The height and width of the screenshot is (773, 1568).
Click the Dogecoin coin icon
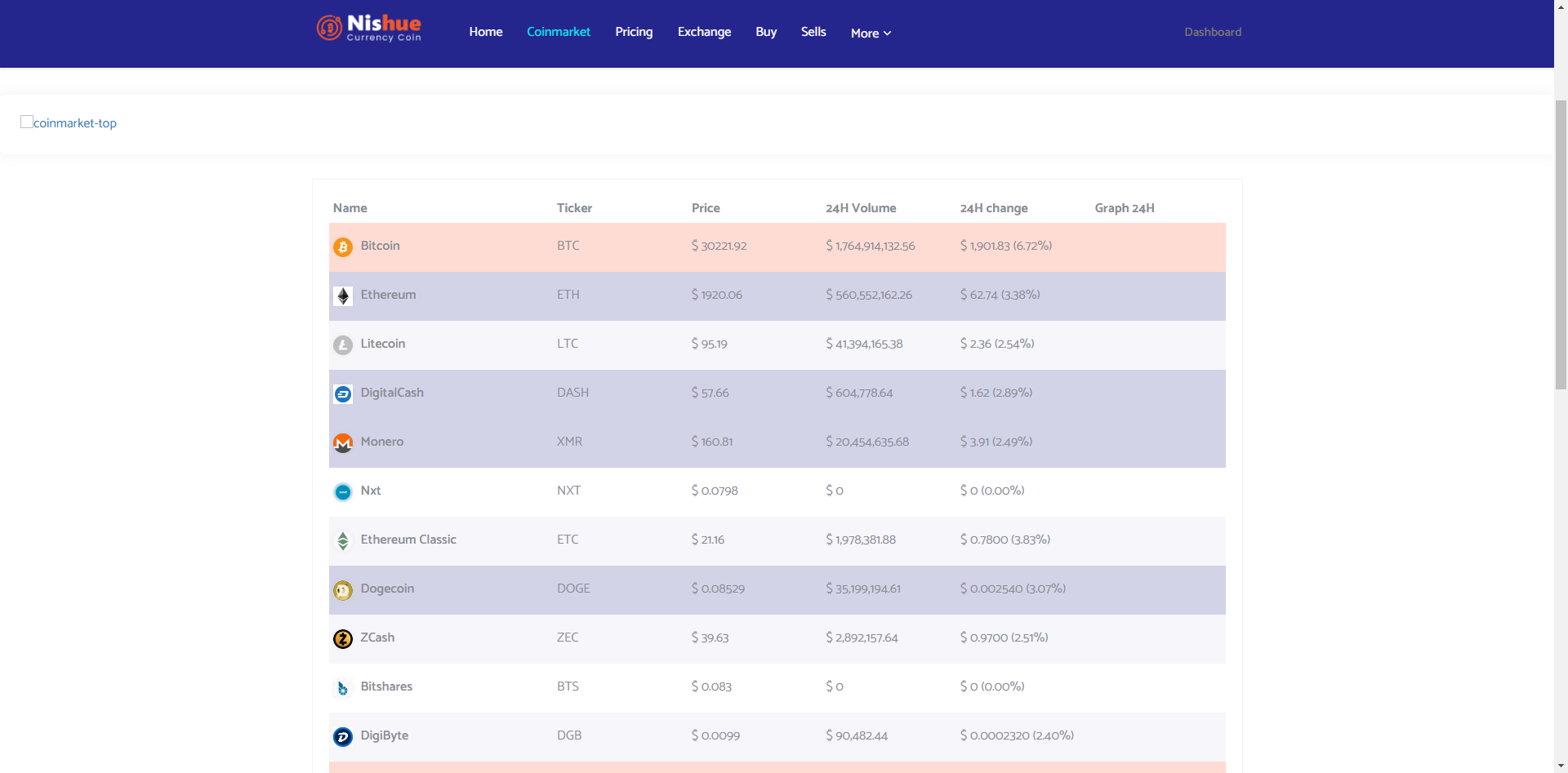343,589
